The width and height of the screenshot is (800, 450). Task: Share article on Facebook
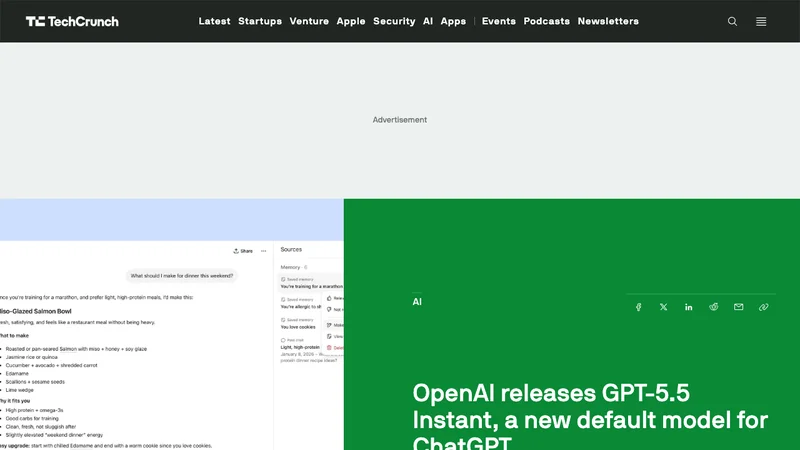(x=638, y=307)
